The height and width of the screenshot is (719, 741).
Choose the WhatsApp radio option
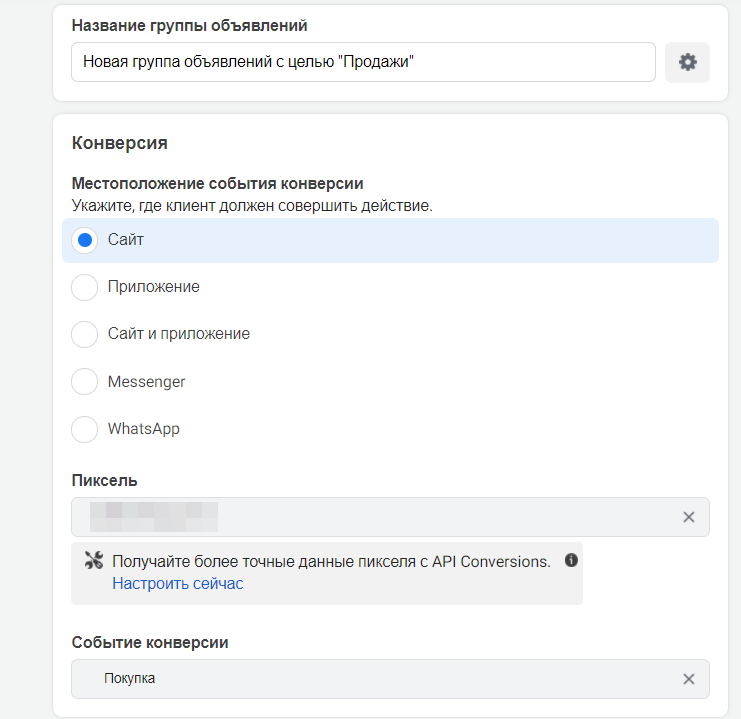pyautogui.click(x=86, y=429)
